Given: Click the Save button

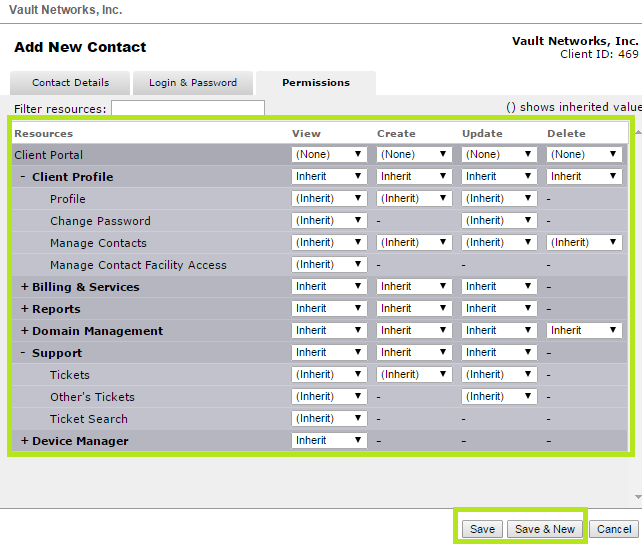Looking at the screenshot, I should 482,529.
